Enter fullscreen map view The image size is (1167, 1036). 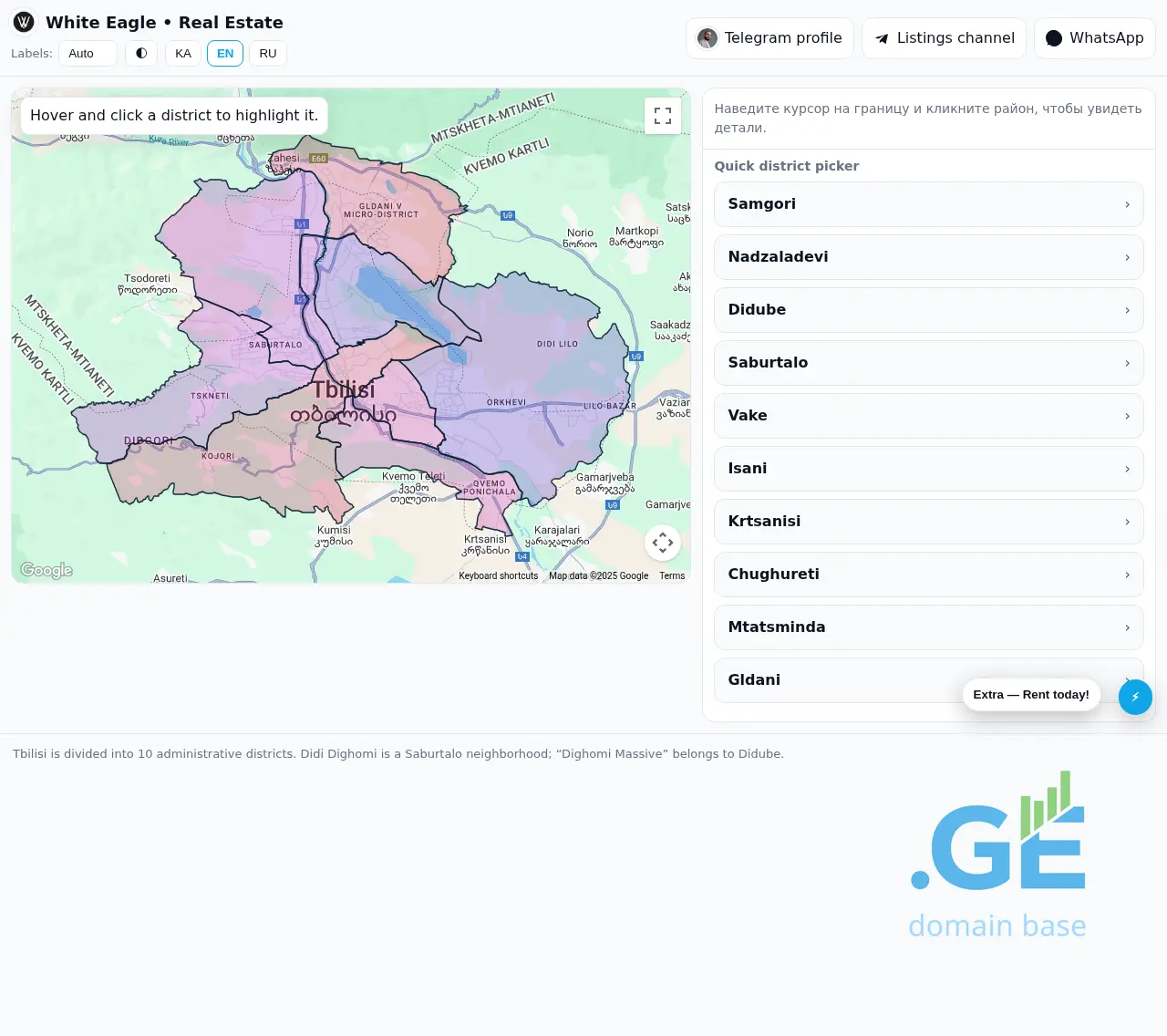(x=663, y=116)
